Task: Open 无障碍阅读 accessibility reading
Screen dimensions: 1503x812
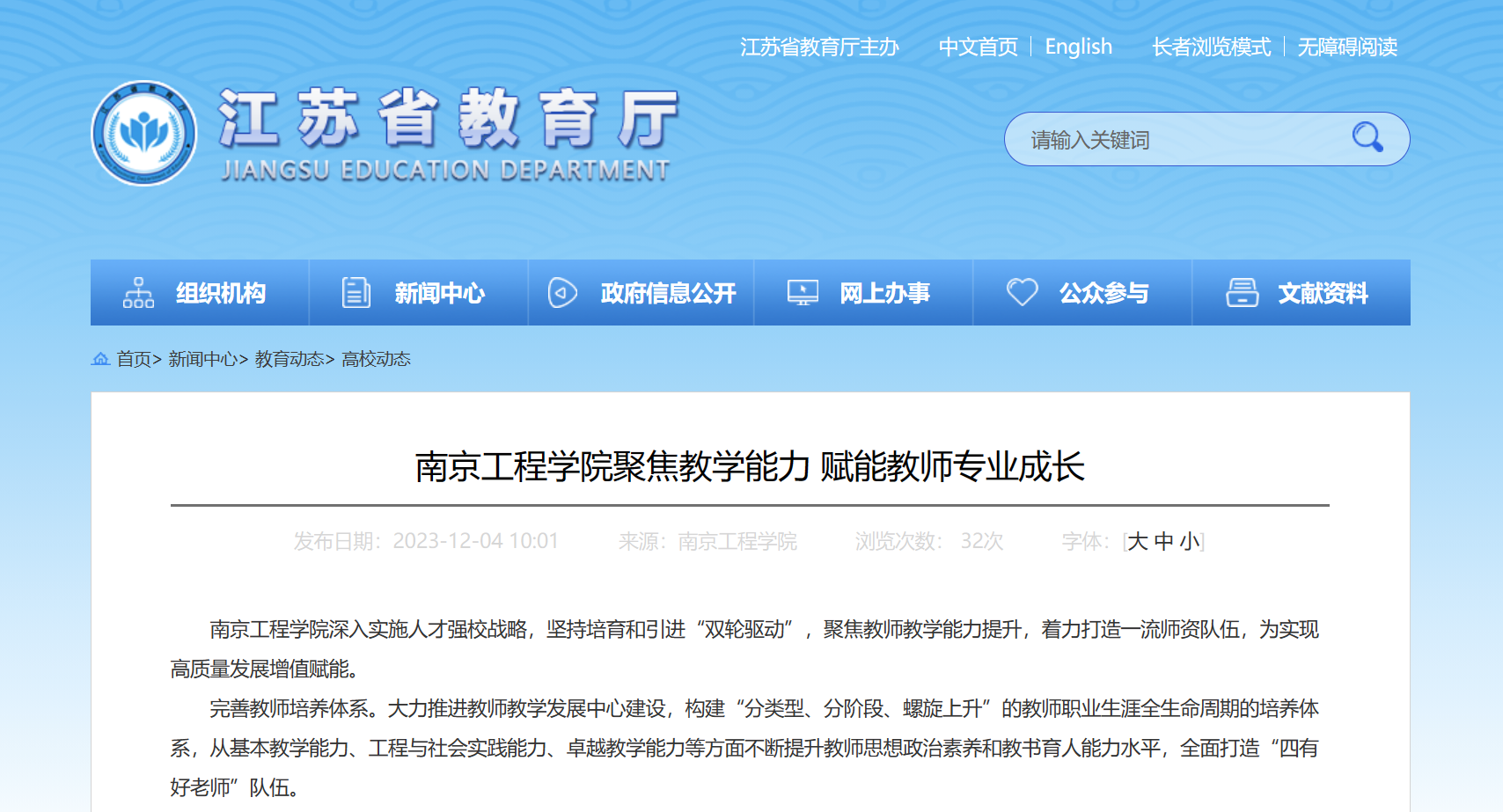Action: coord(1346,47)
